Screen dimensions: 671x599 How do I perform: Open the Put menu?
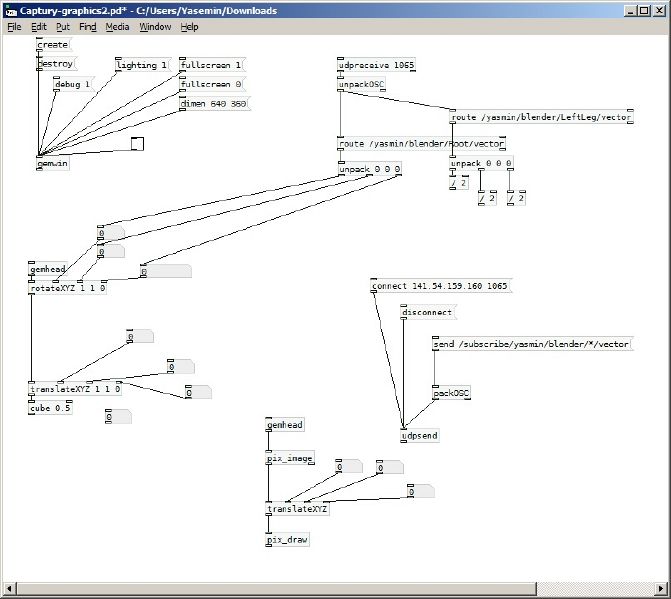click(63, 27)
